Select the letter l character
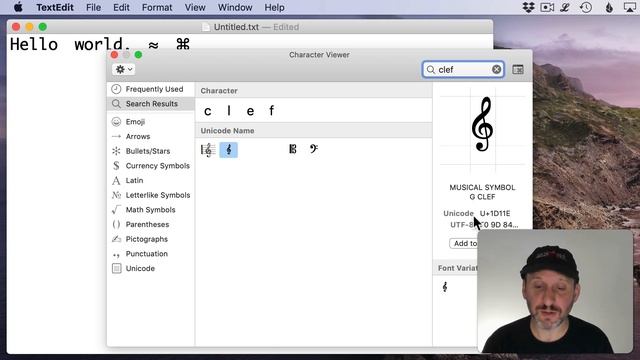The image size is (640, 360). coord(229,111)
